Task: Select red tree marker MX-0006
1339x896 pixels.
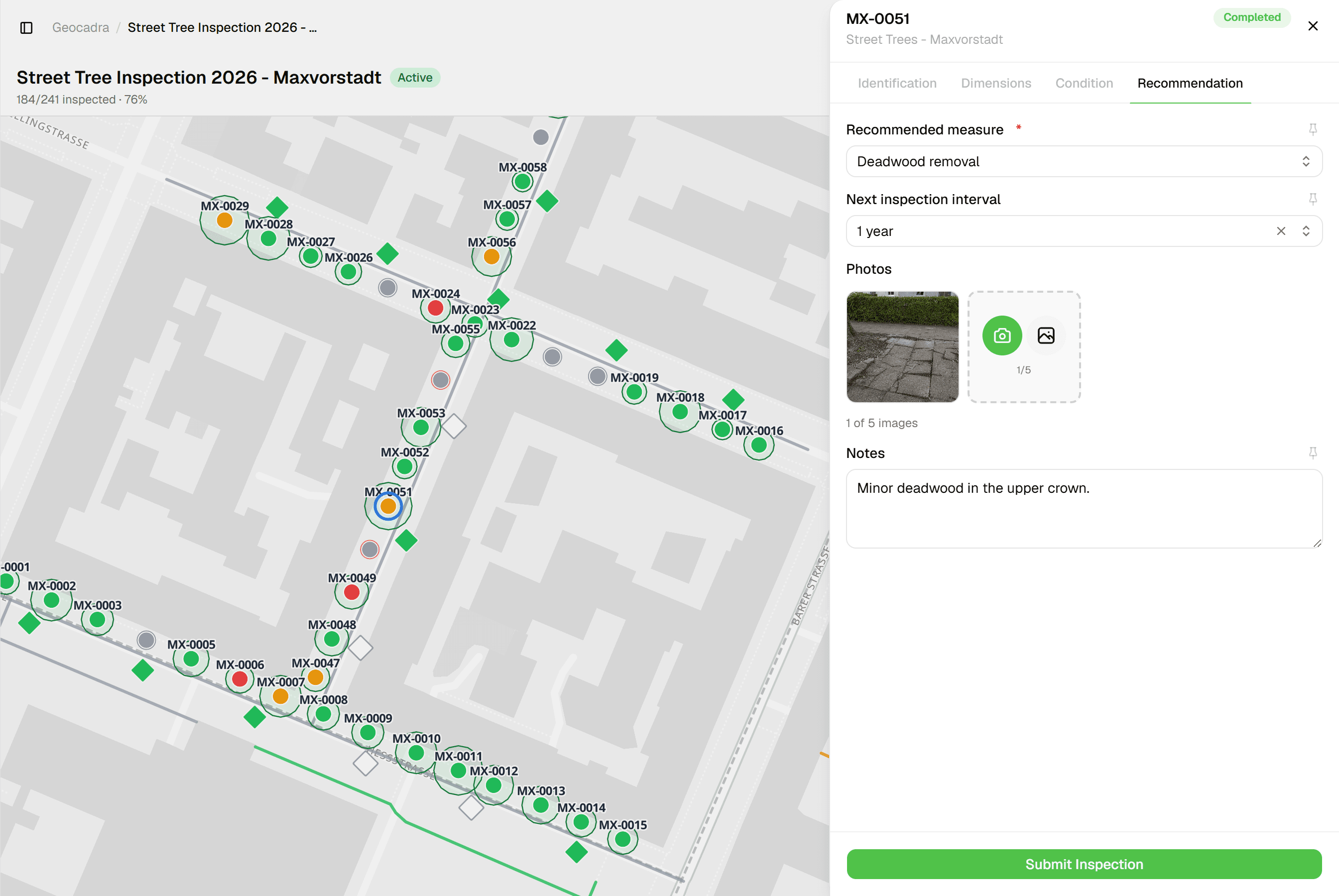Action: (240, 679)
